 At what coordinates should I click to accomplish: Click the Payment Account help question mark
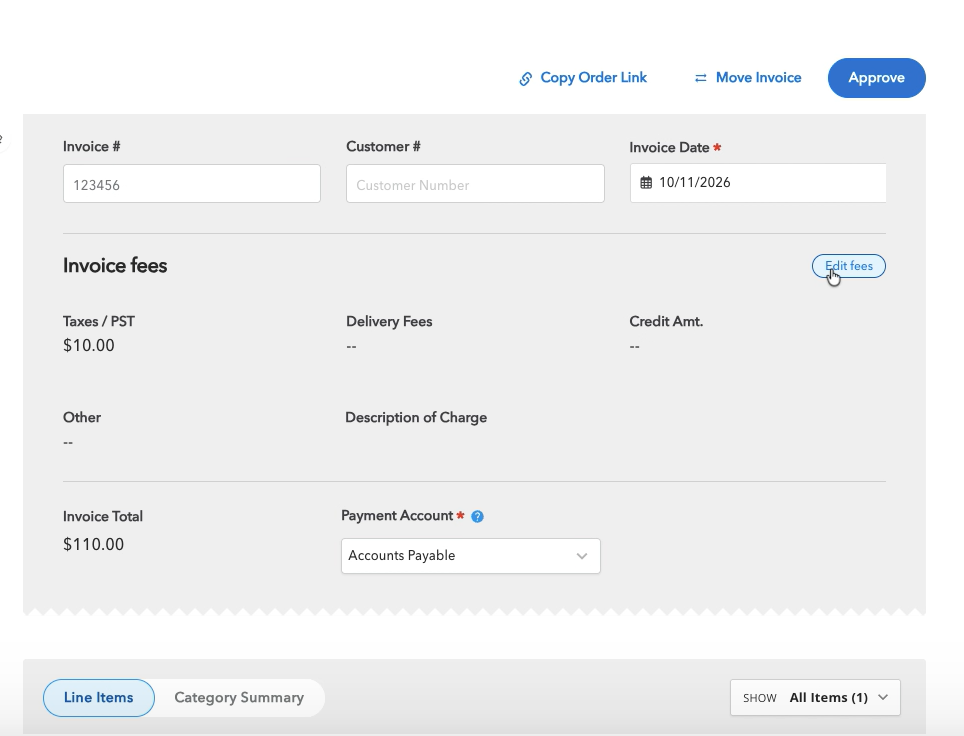(x=477, y=516)
